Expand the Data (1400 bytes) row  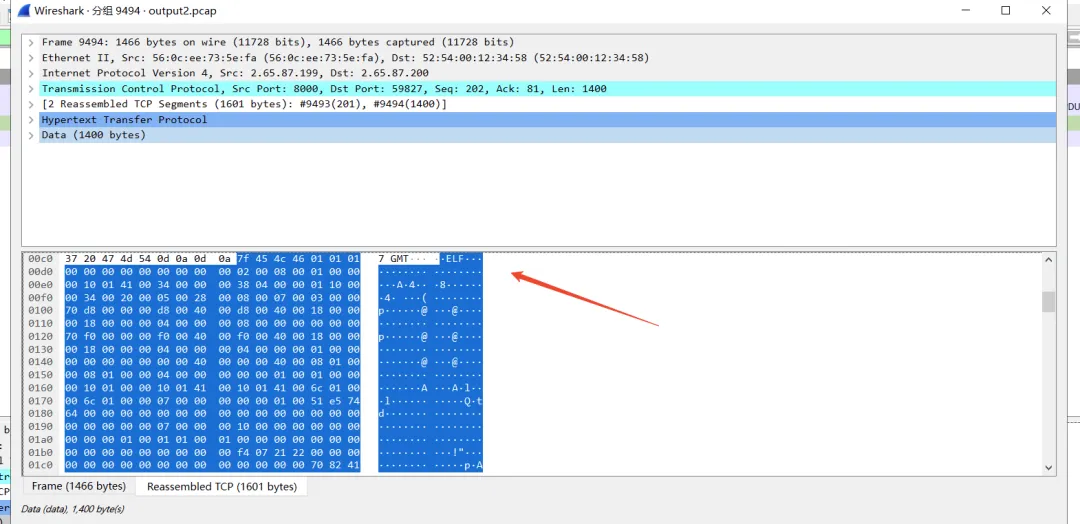point(31,135)
